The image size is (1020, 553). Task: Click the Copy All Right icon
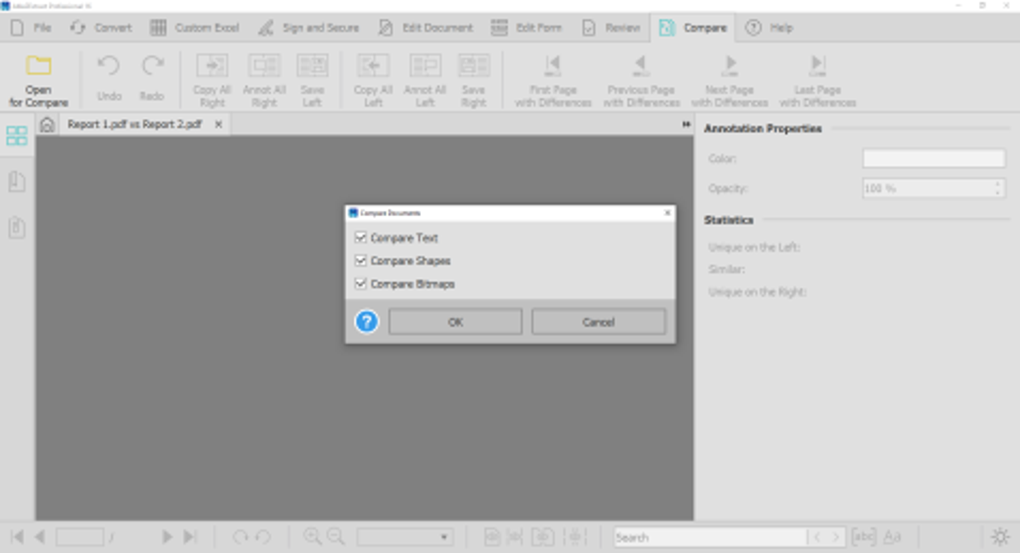click(x=212, y=67)
